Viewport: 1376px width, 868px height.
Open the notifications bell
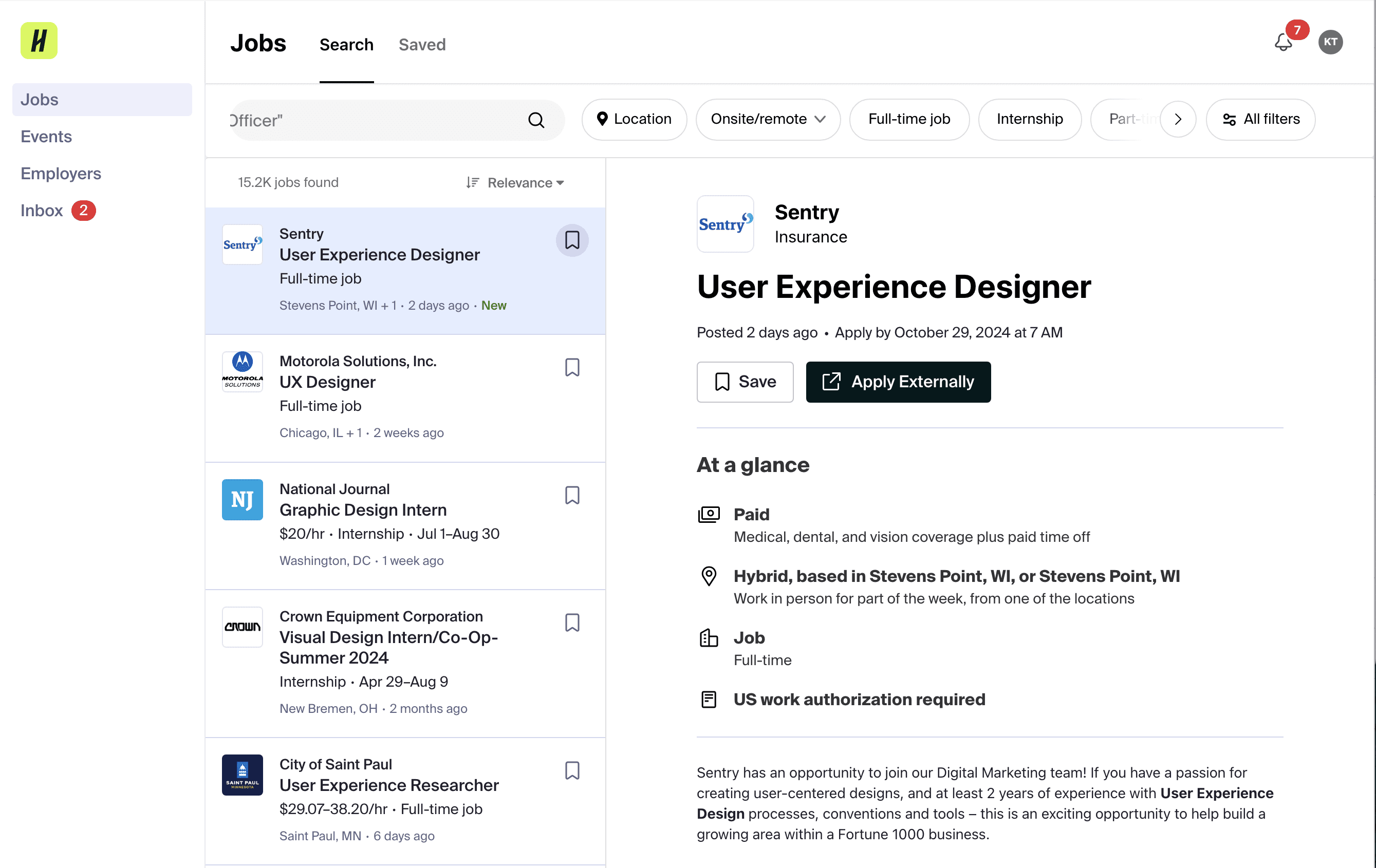[x=1283, y=42]
